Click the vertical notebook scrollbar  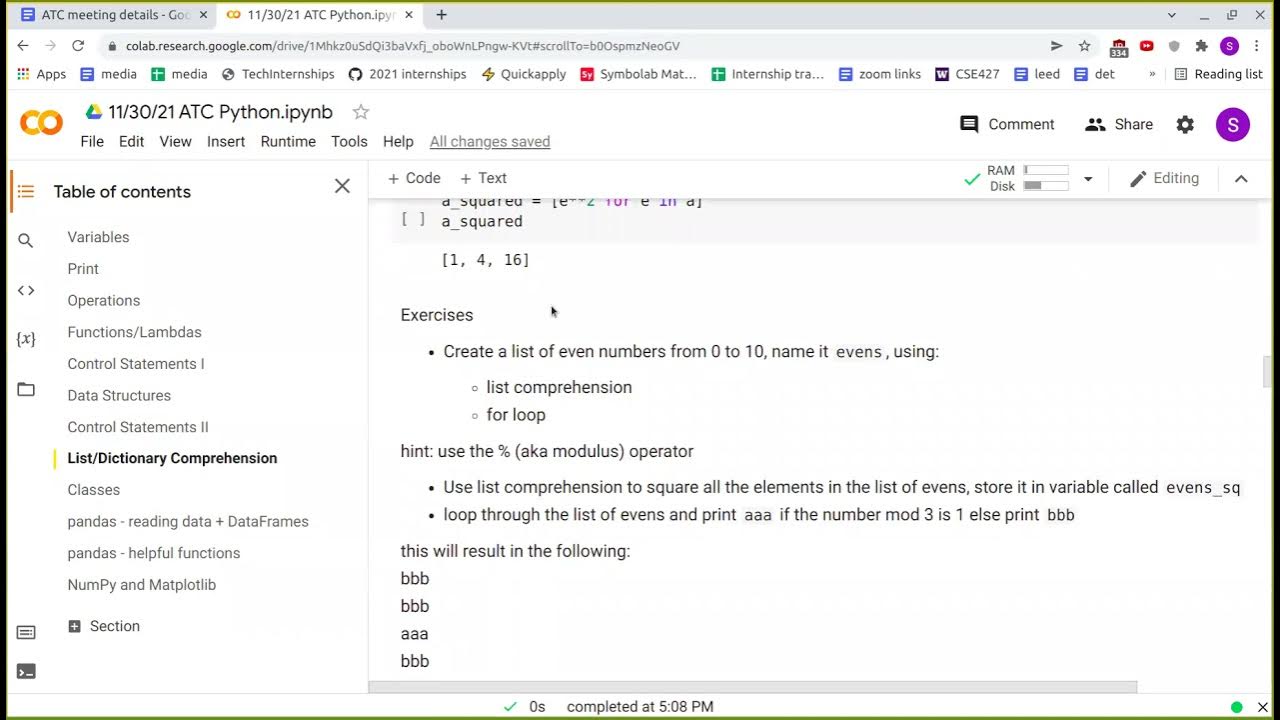pos(1268,371)
